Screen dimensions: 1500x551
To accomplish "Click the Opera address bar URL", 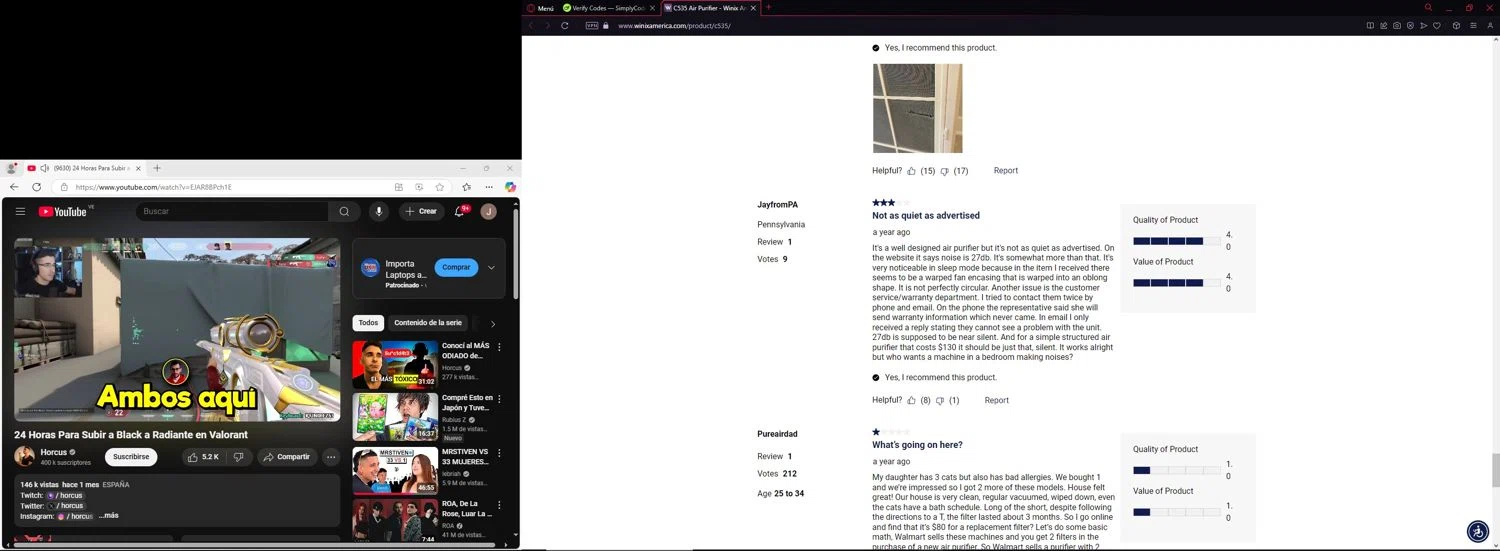I will pyautogui.click(x=674, y=25).
